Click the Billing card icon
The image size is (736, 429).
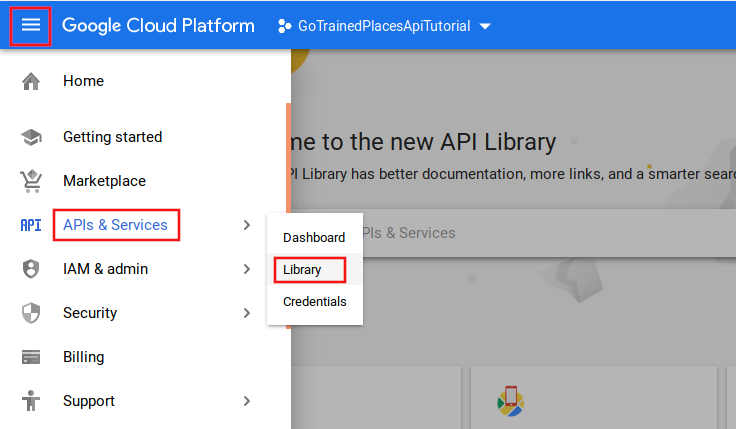[x=31, y=357]
